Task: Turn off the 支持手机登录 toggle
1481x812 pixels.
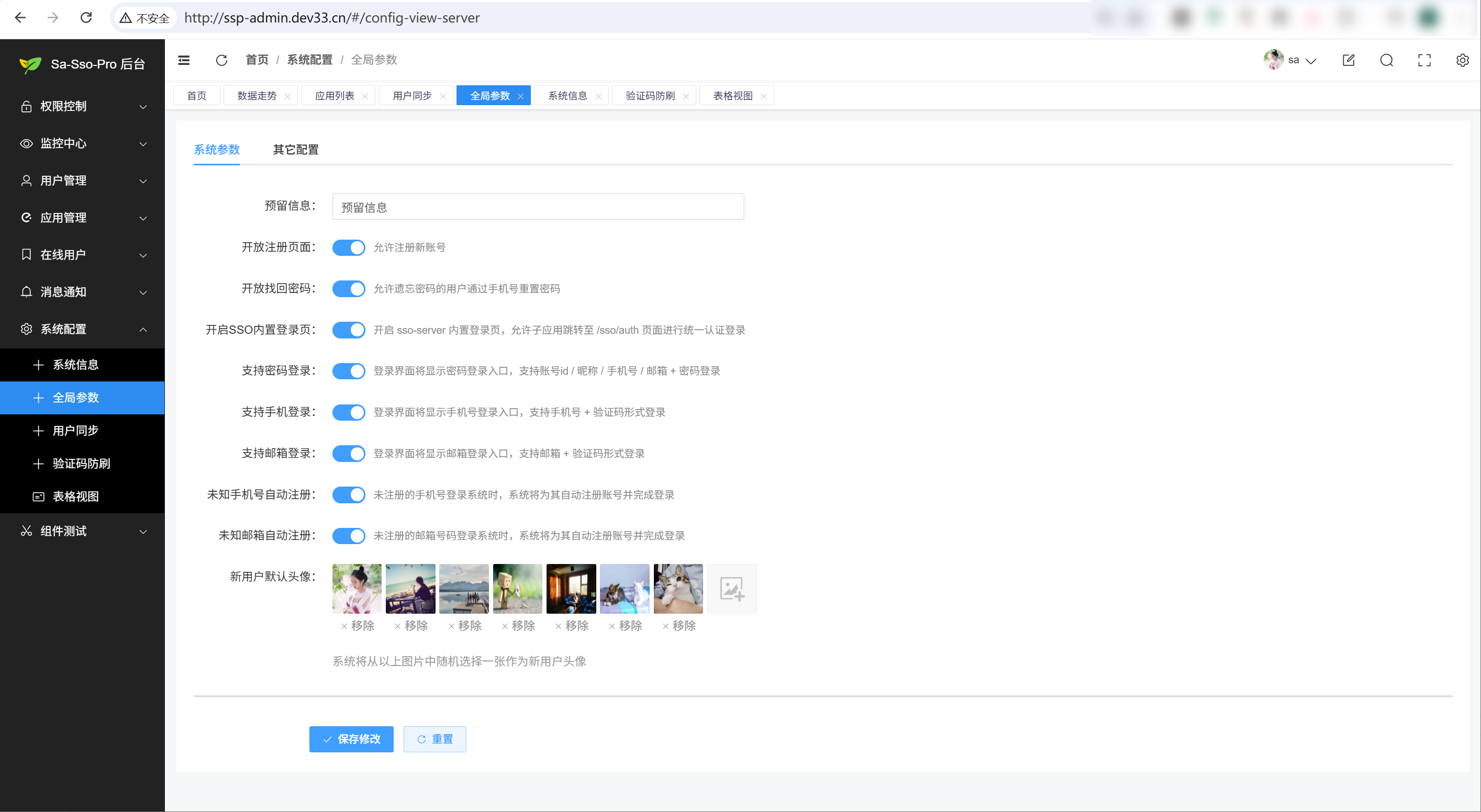Action: click(349, 412)
